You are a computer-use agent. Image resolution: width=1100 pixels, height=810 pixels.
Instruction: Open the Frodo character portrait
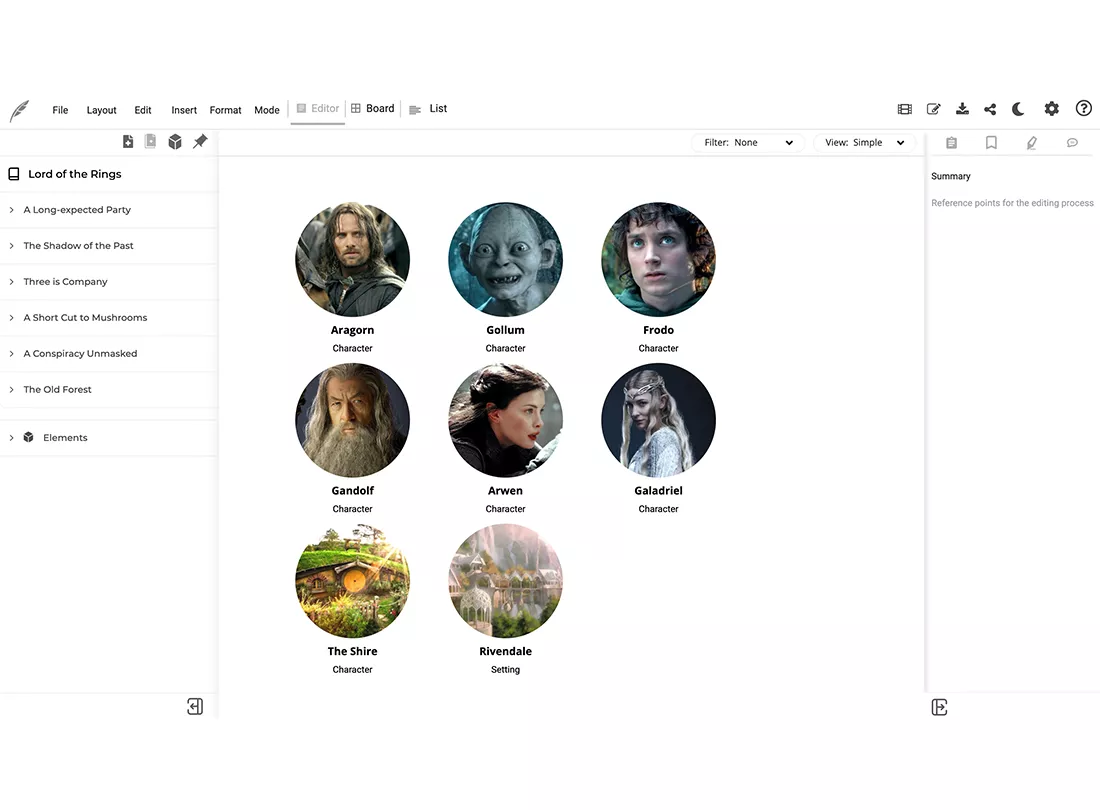point(658,259)
